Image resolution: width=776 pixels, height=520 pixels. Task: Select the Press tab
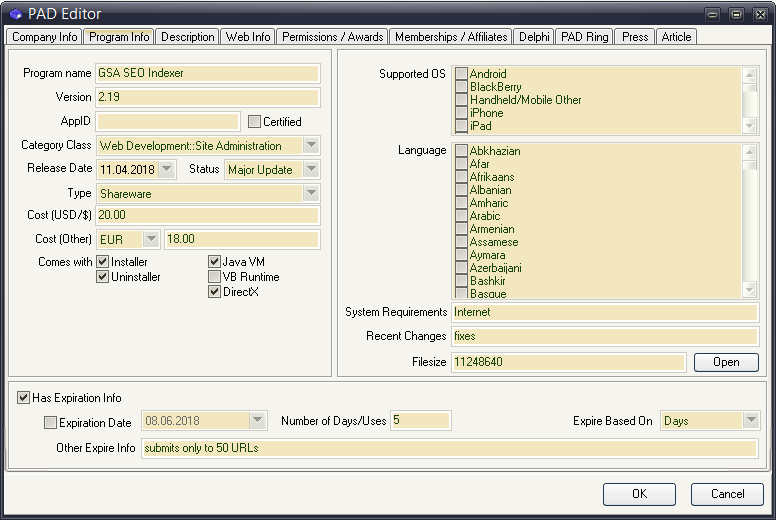point(635,37)
